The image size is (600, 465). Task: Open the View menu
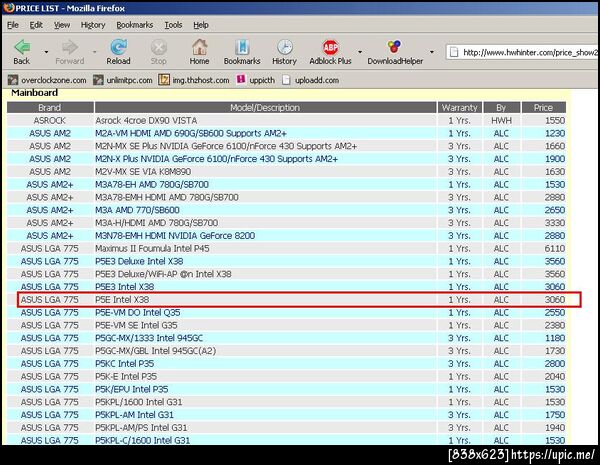pos(62,25)
